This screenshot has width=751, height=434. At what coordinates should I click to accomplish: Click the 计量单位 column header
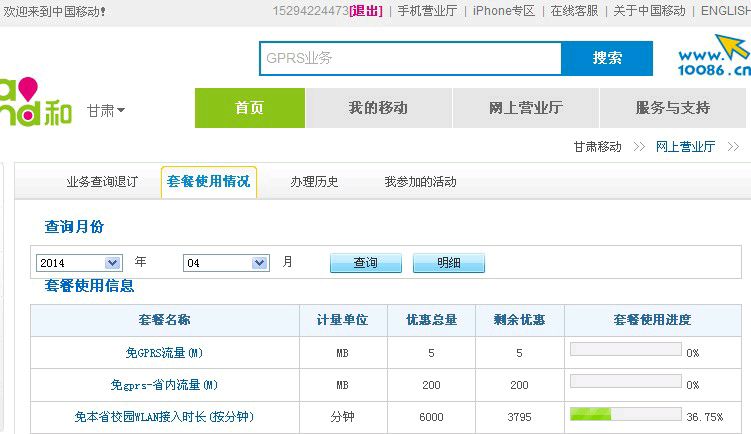click(x=342, y=320)
